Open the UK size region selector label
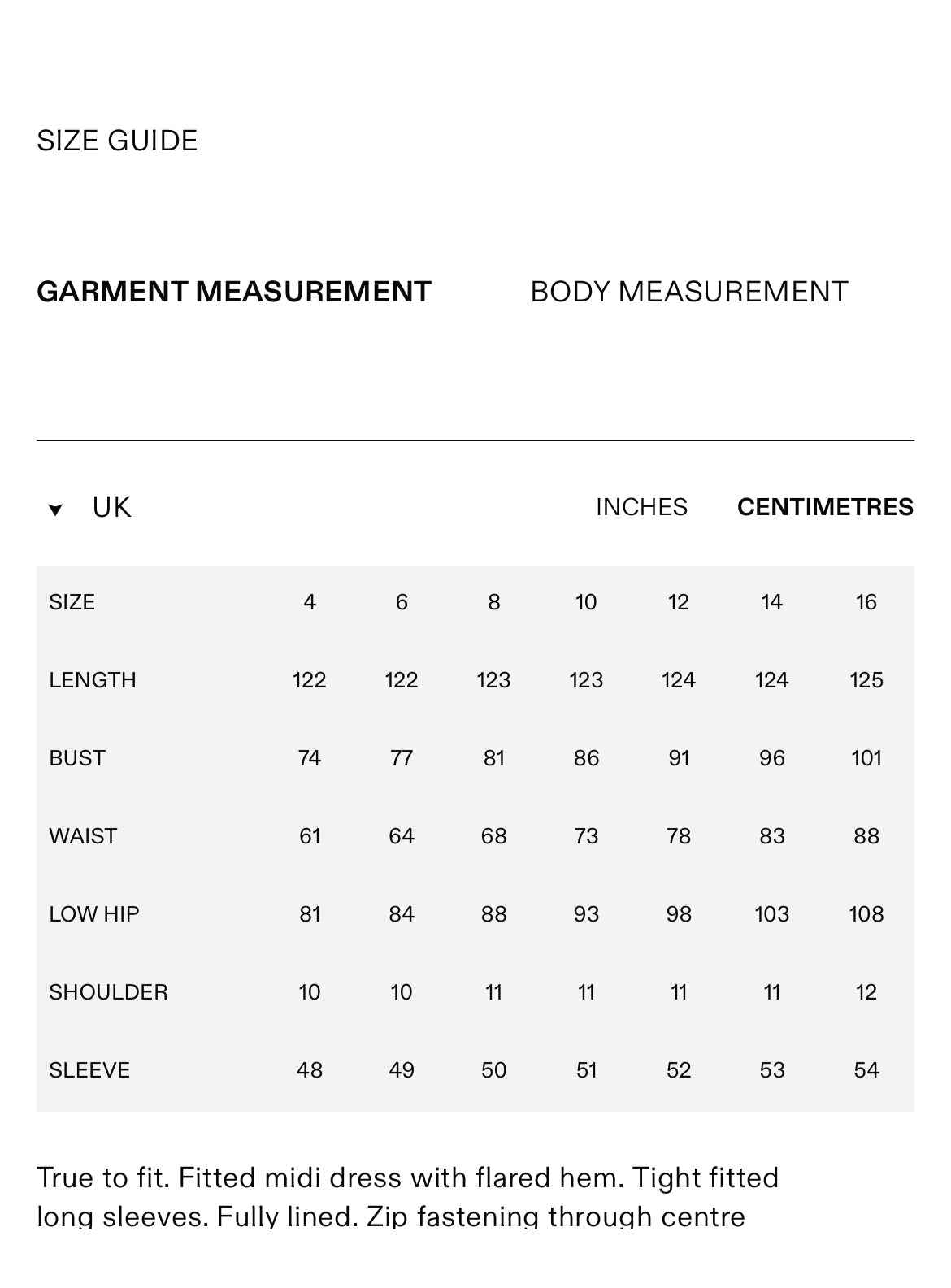Viewport: 951px width, 1288px height. click(111, 507)
